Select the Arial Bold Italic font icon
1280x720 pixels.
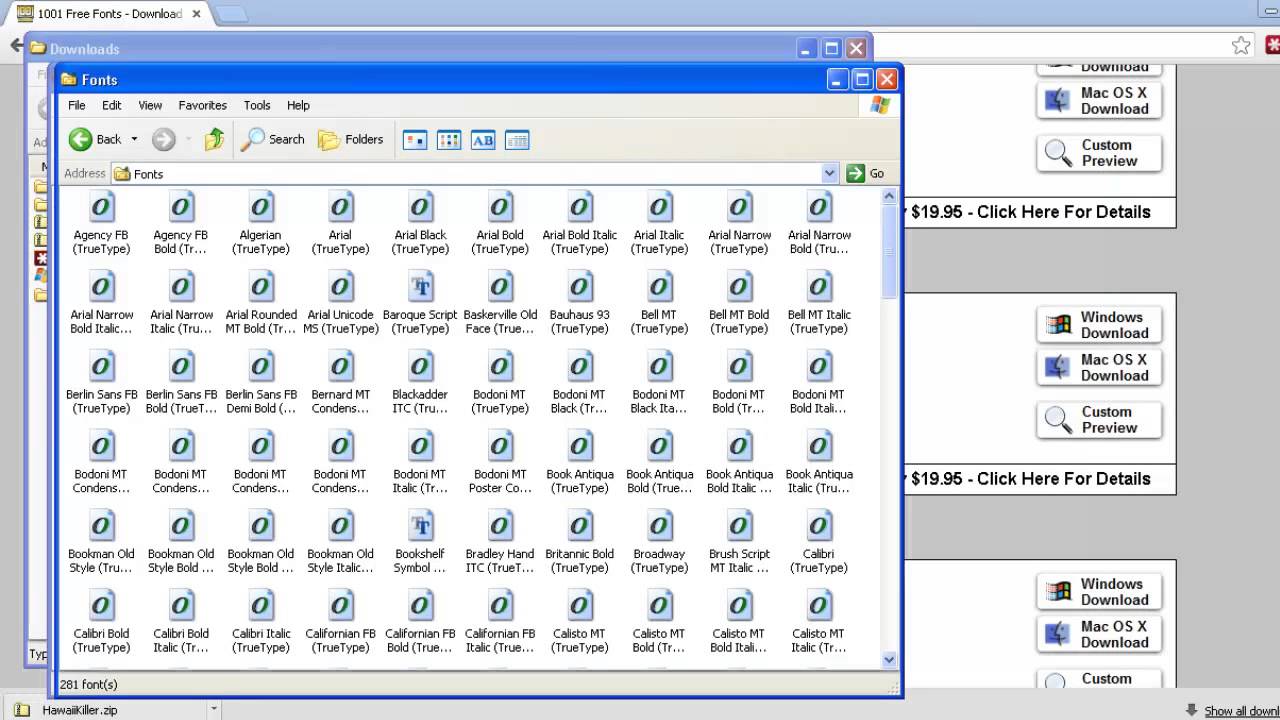tap(580, 208)
